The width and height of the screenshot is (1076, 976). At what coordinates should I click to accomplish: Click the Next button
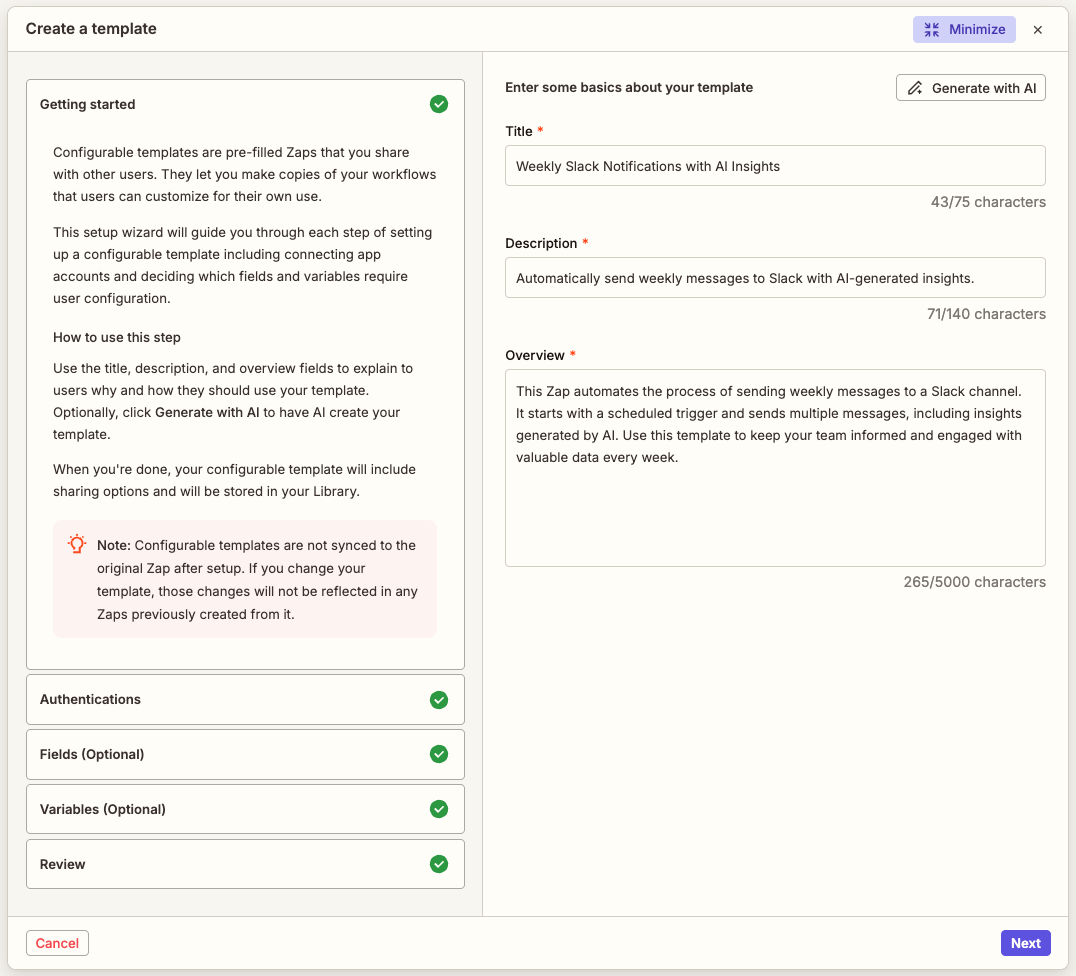[1025, 942]
